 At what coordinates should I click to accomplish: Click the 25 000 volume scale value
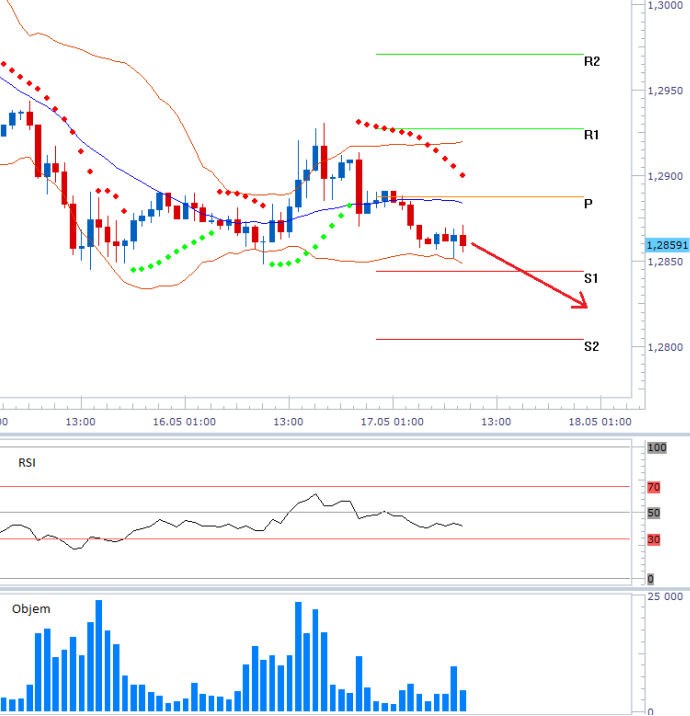coord(665,596)
